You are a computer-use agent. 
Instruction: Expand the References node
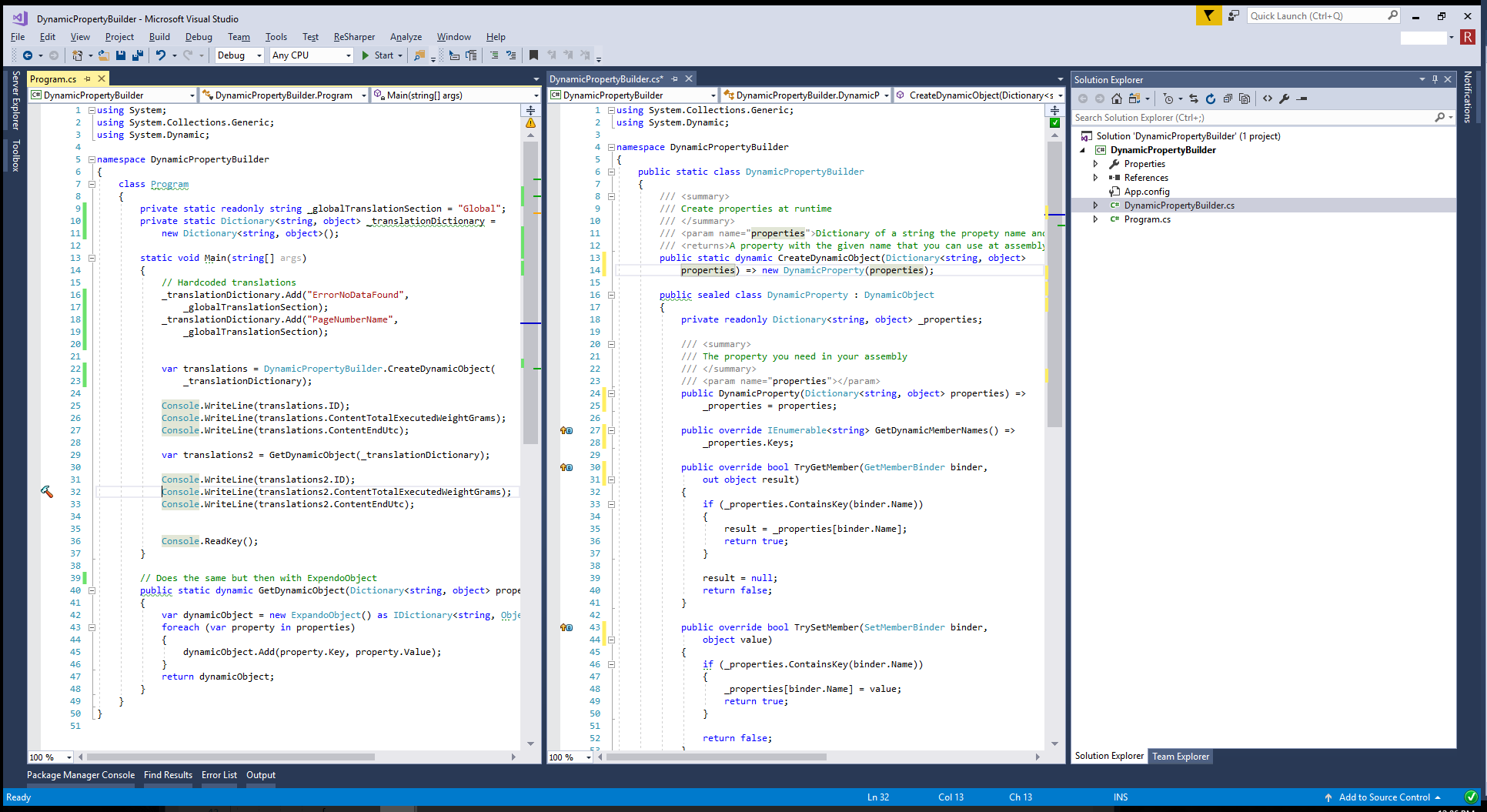[1095, 178]
